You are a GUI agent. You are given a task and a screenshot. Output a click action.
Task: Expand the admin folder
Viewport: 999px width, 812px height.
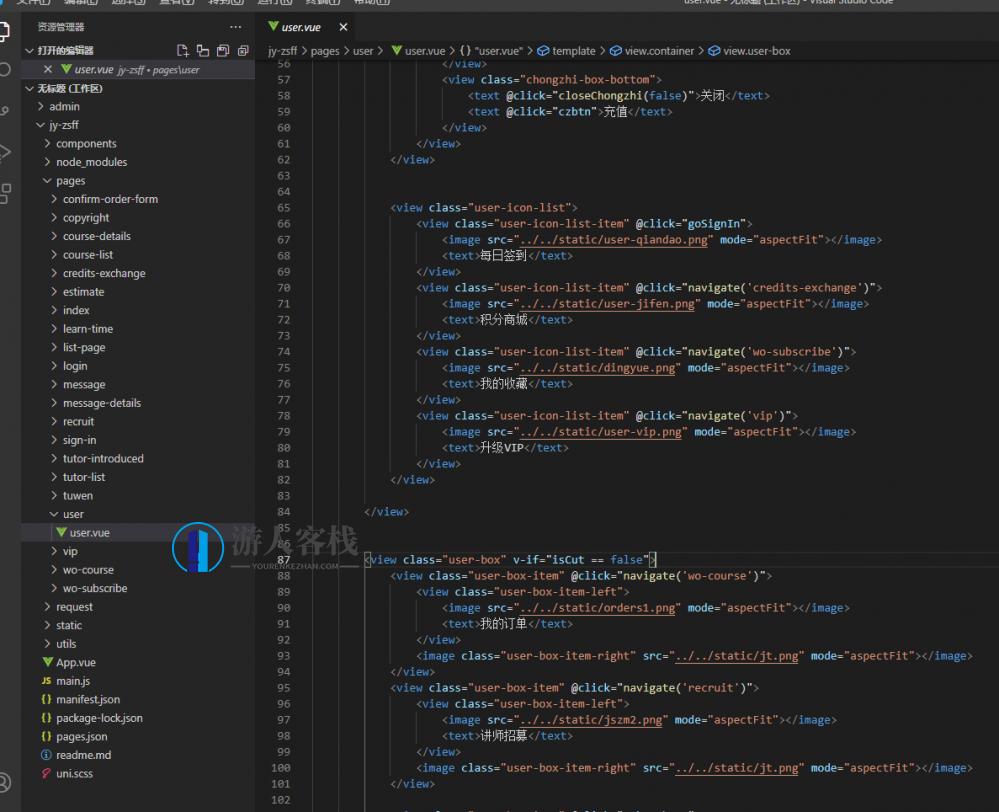[64, 106]
